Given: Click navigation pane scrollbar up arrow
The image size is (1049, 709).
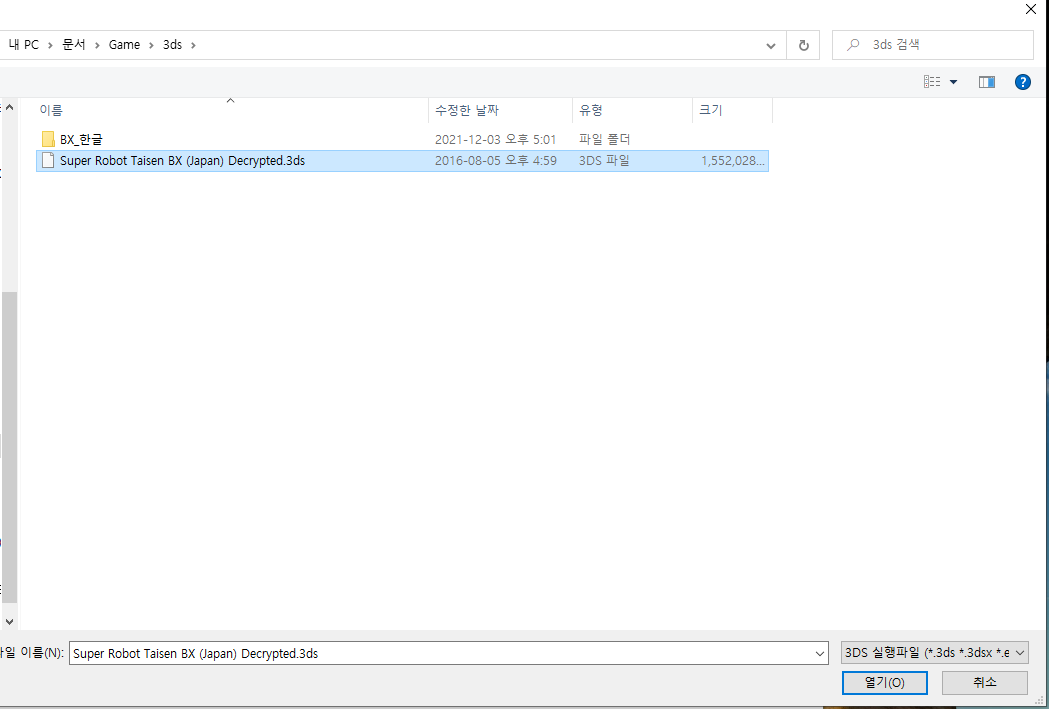Looking at the screenshot, I should (9, 107).
